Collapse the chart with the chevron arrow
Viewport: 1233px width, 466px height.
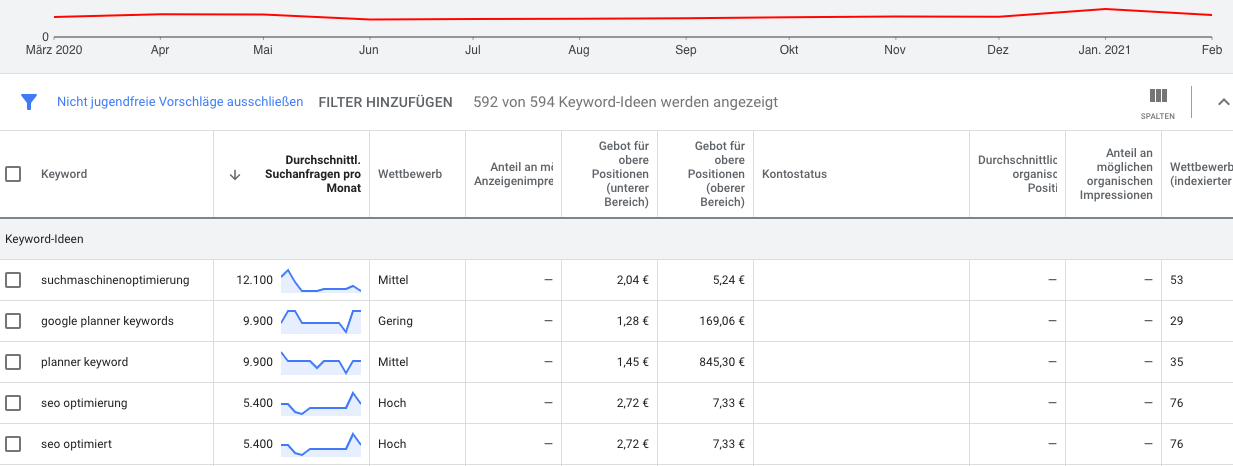pyautogui.click(x=1222, y=102)
